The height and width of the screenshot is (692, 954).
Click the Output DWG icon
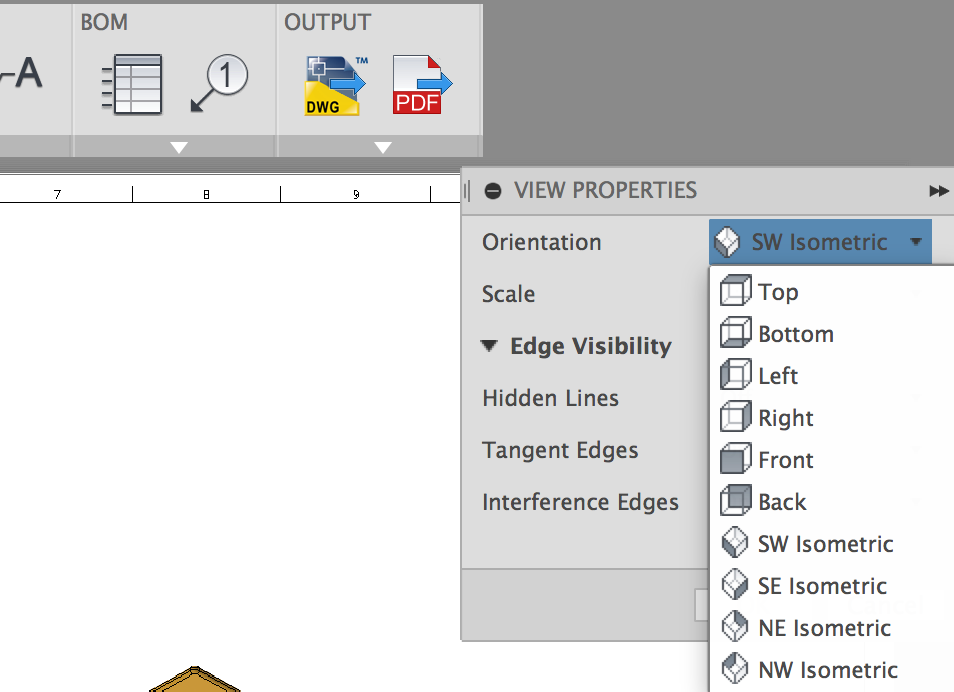[x=336, y=85]
